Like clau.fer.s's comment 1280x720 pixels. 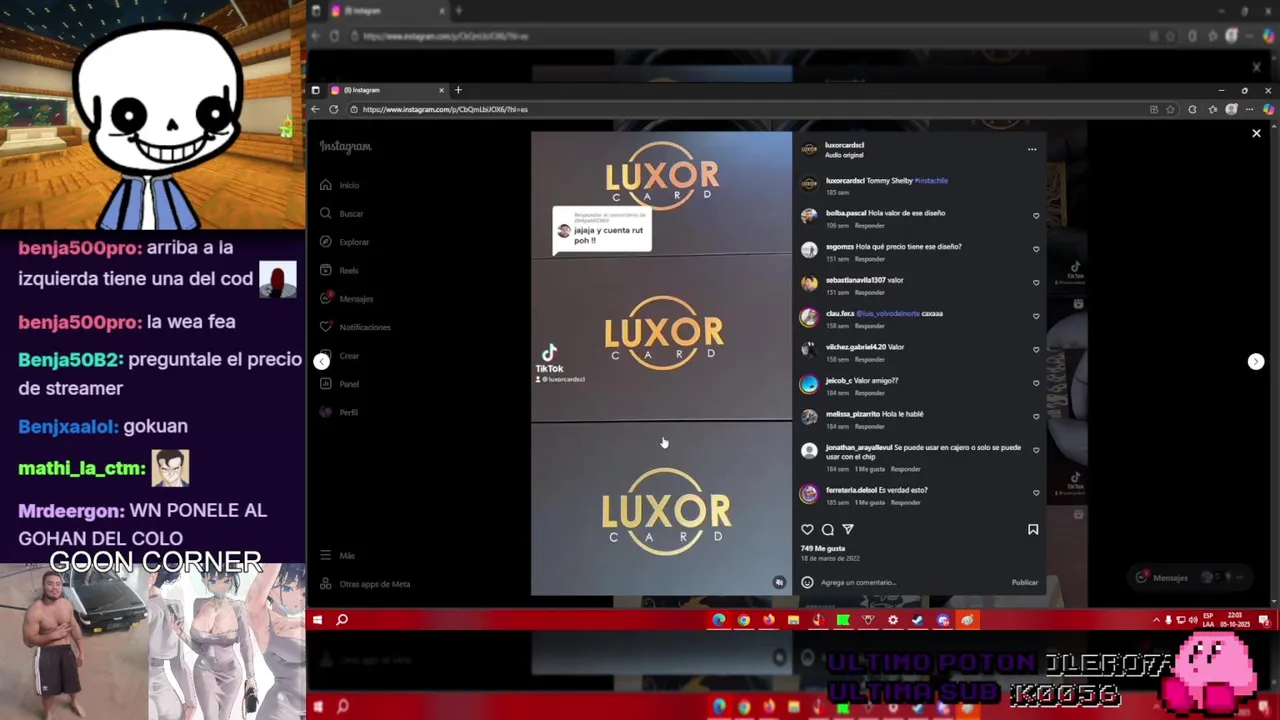coord(1036,316)
